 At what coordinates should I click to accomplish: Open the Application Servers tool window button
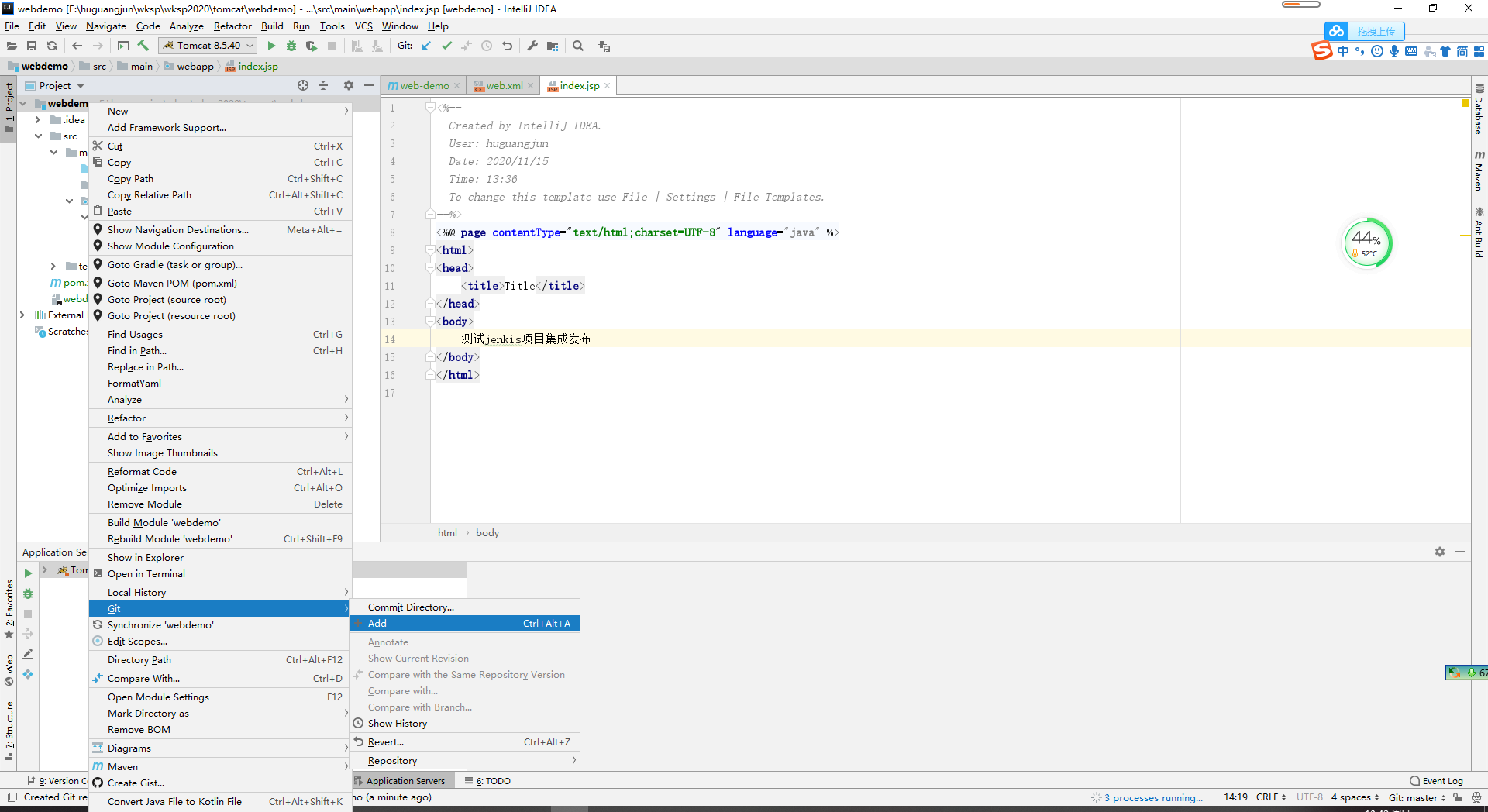(x=400, y=781)
